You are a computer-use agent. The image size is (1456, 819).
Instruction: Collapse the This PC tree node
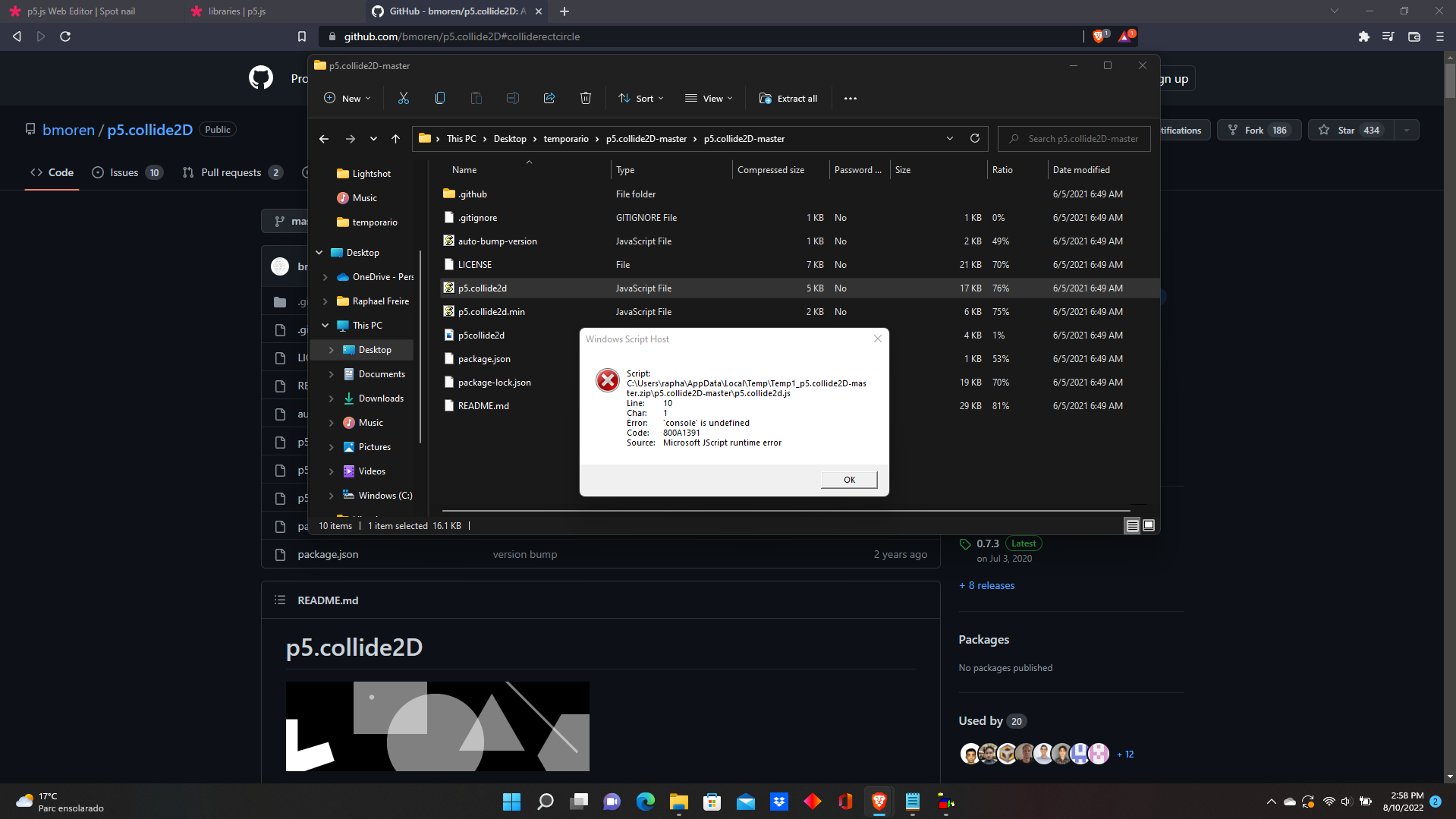pyautogui.click(x=325, y=326)
